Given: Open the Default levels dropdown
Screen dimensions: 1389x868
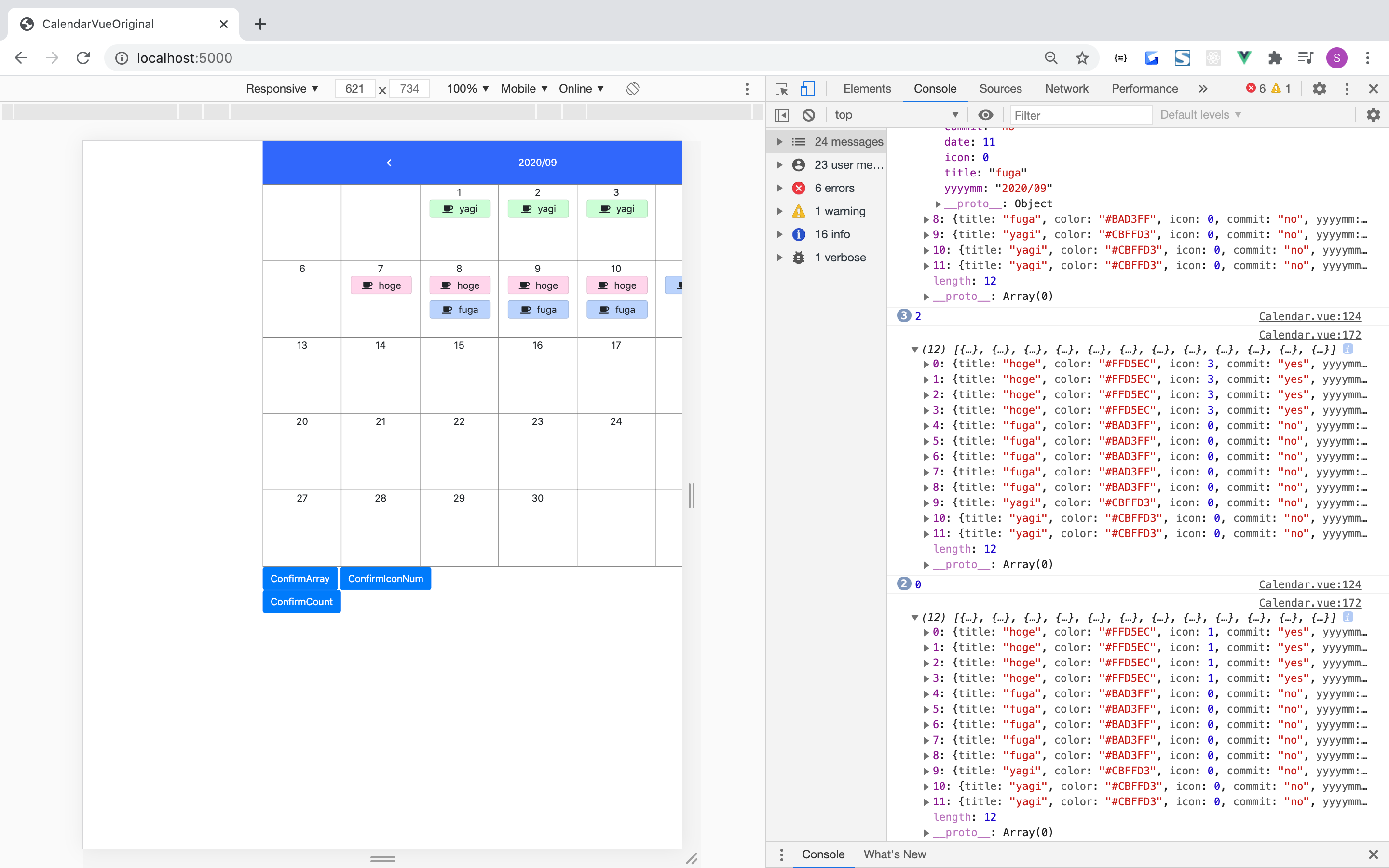Looking at the screenshot, I should tap(1201, 115).
